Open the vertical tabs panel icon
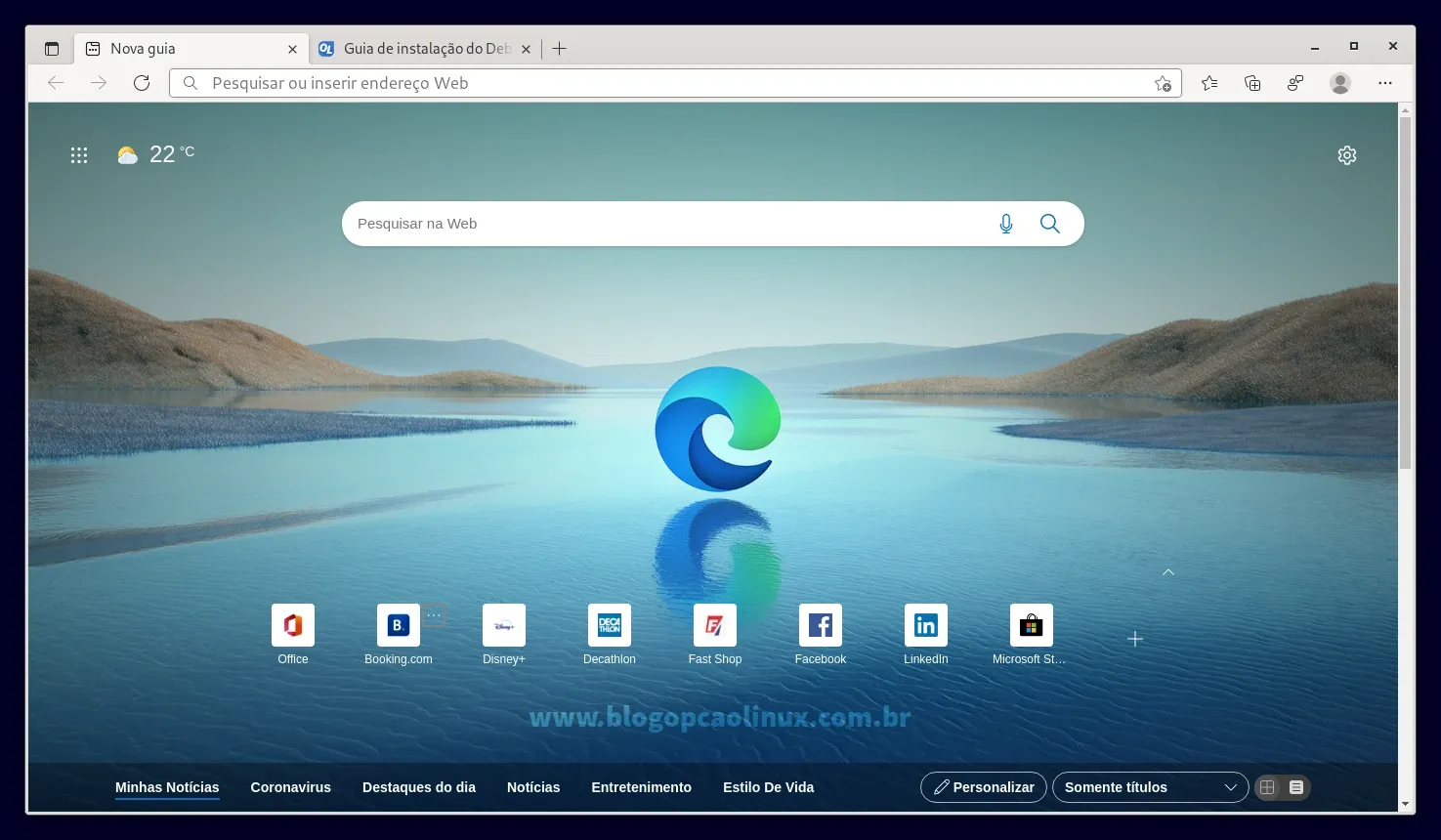The image size is (1441, 840). click(x=52, y=49)
